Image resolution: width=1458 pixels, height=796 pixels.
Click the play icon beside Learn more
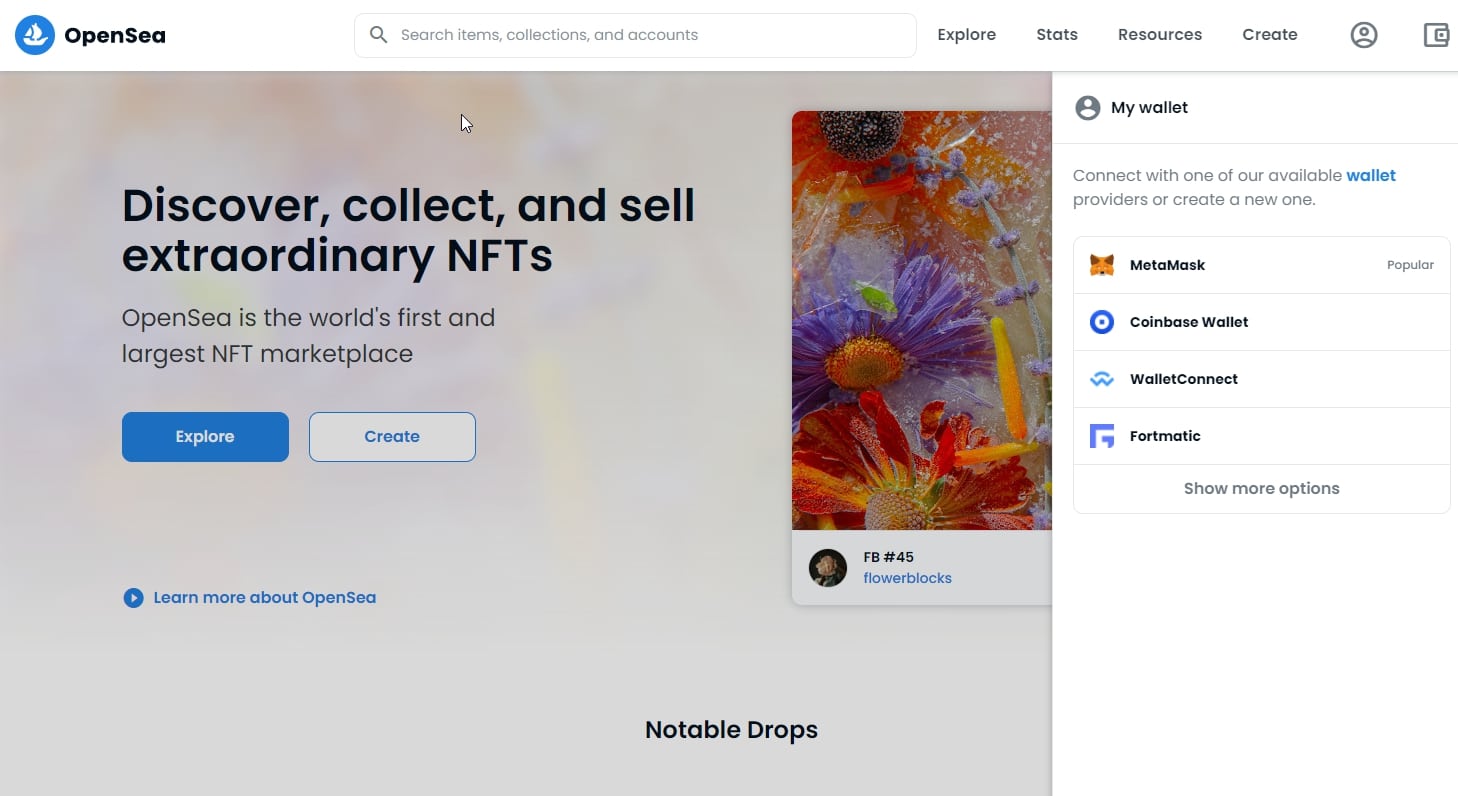point(133,598)
